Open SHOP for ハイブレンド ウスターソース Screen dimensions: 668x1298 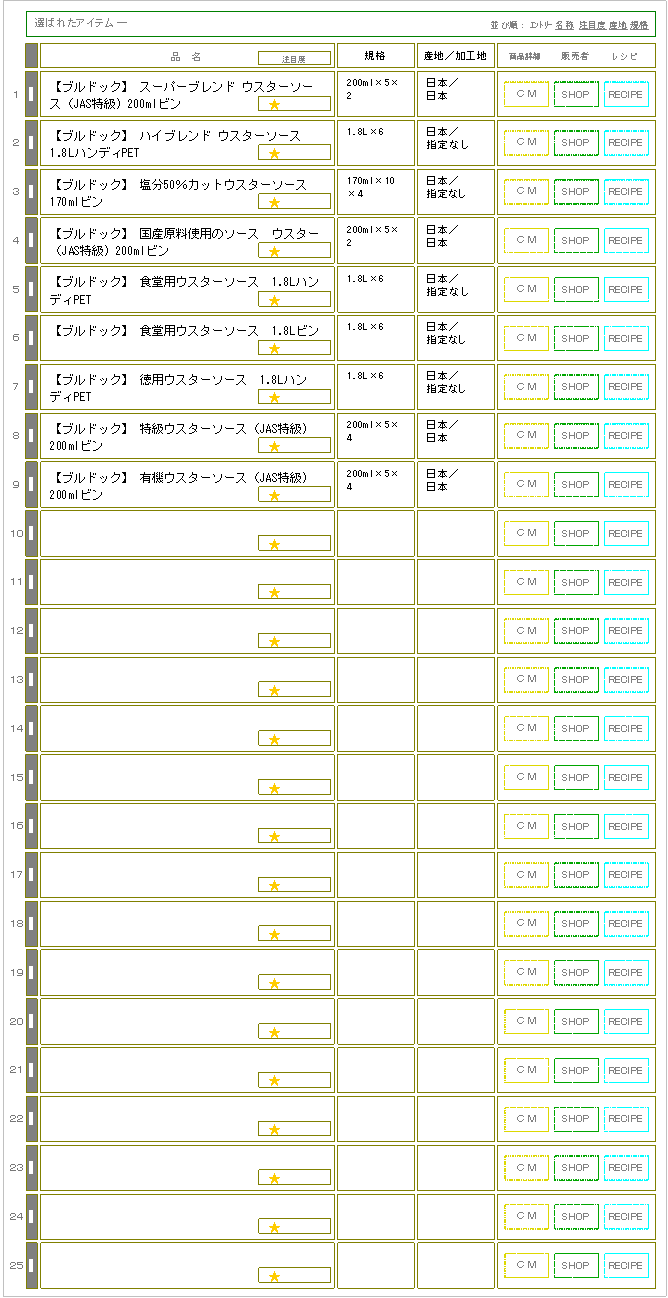coord(576,143)
